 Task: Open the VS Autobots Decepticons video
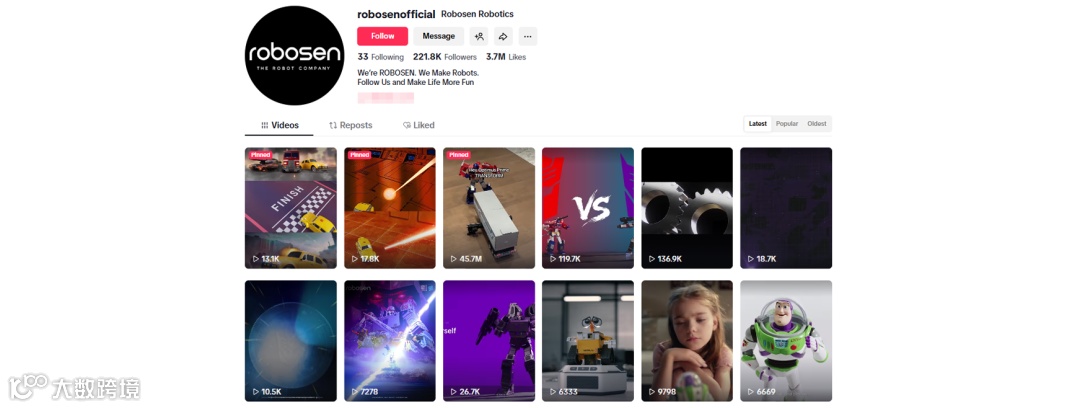(588, 208)
